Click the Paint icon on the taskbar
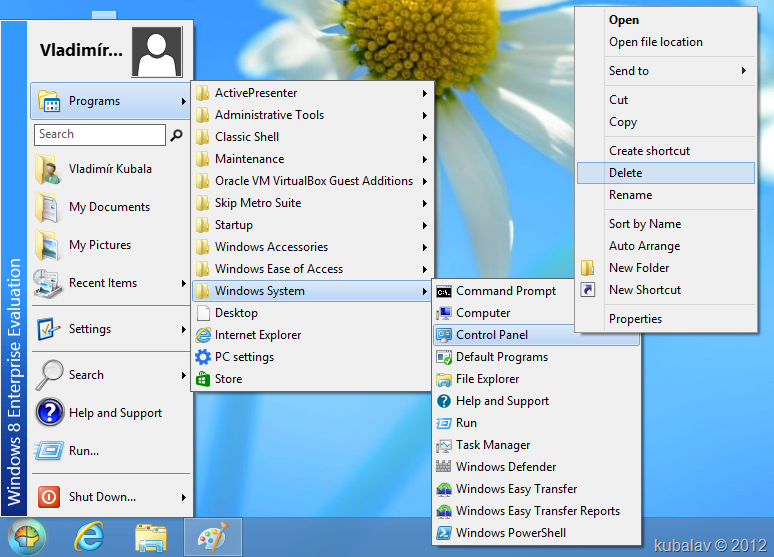Screen dimensions: 774x557 [213, 537]
